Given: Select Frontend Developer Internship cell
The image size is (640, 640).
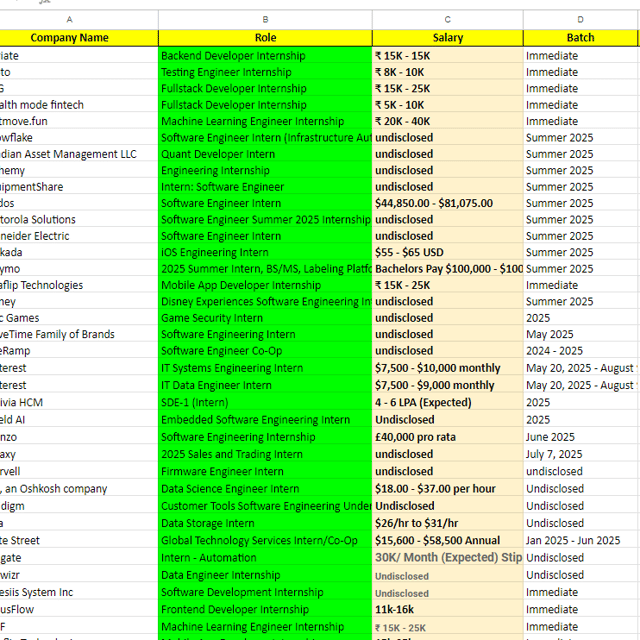Looking at the screenshot, I should pyautogui.click(x=265, y=609).
